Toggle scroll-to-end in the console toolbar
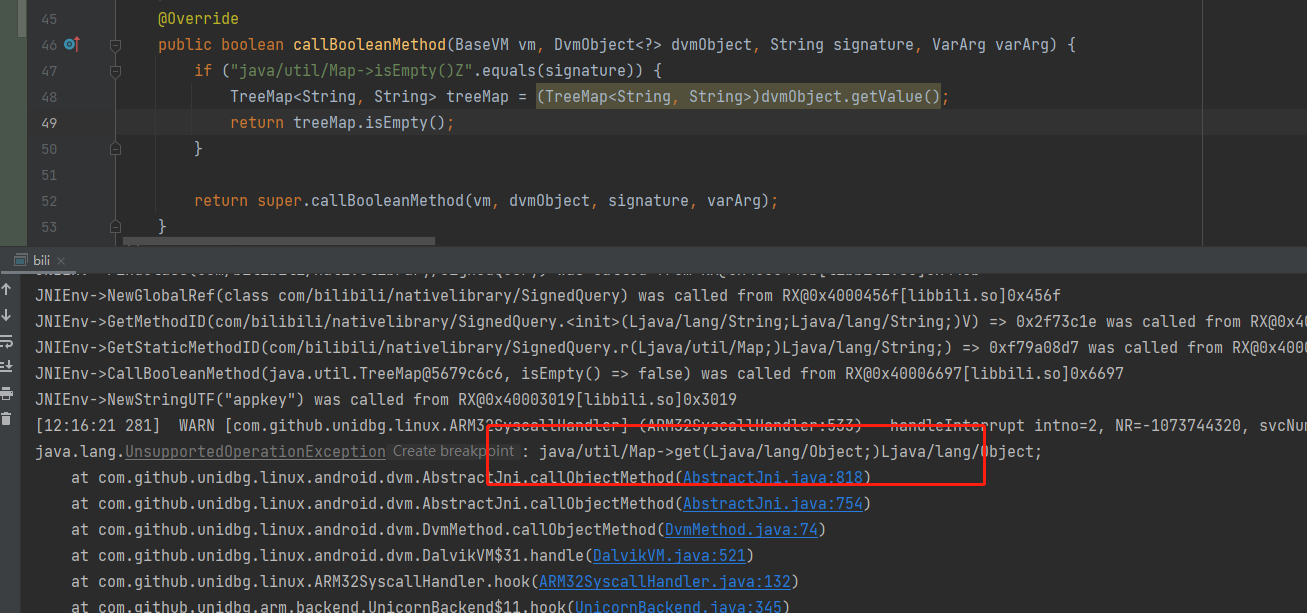The width and height of the screenshot is (1307, 613). pyautogui.click(x=7, y=364)
